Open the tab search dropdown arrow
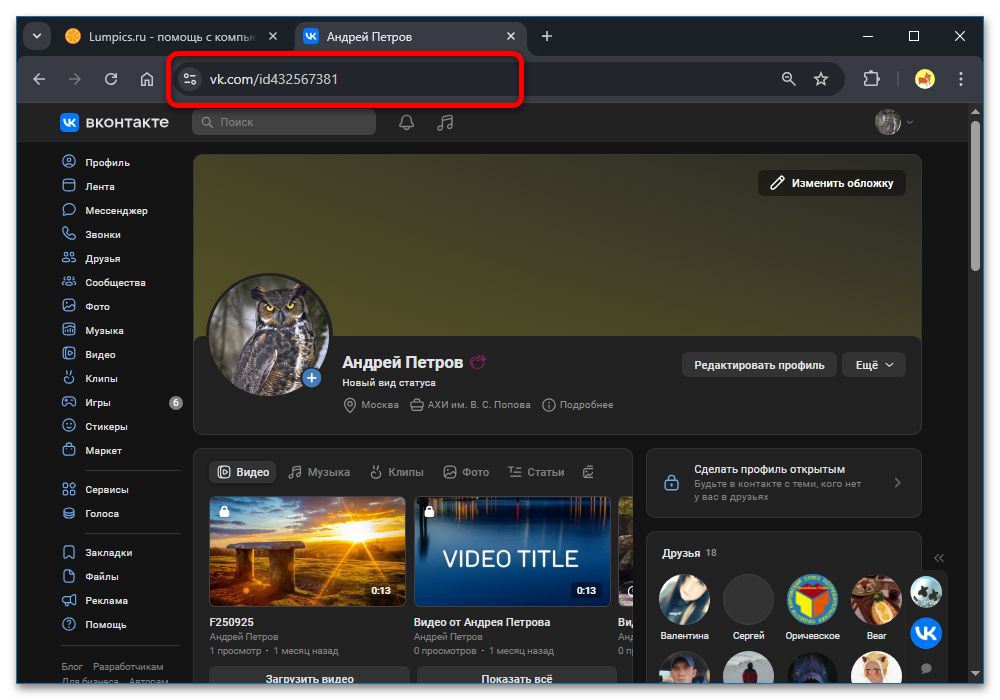Screen dimensions: 1000x700 pyautogui.click(x=37, y=36)
